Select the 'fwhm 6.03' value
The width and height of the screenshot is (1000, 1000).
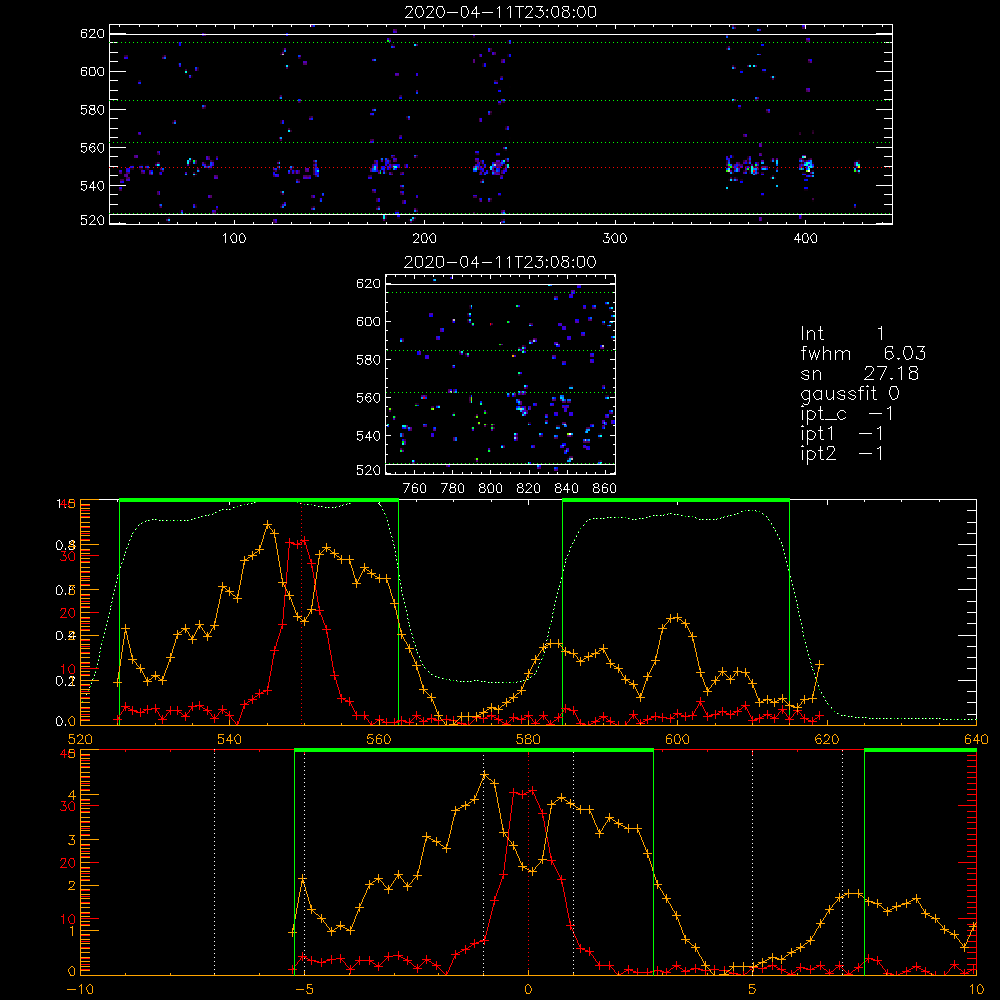click(x=863, y=353)
